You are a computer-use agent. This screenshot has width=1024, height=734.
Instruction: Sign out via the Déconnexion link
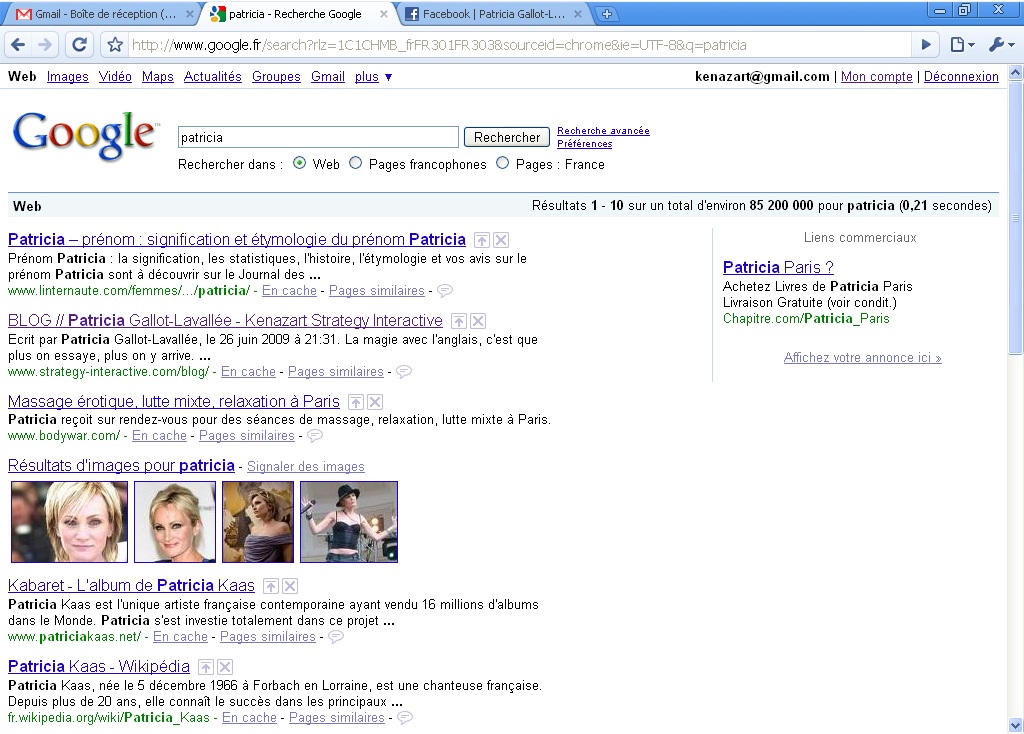coord(961,76)
